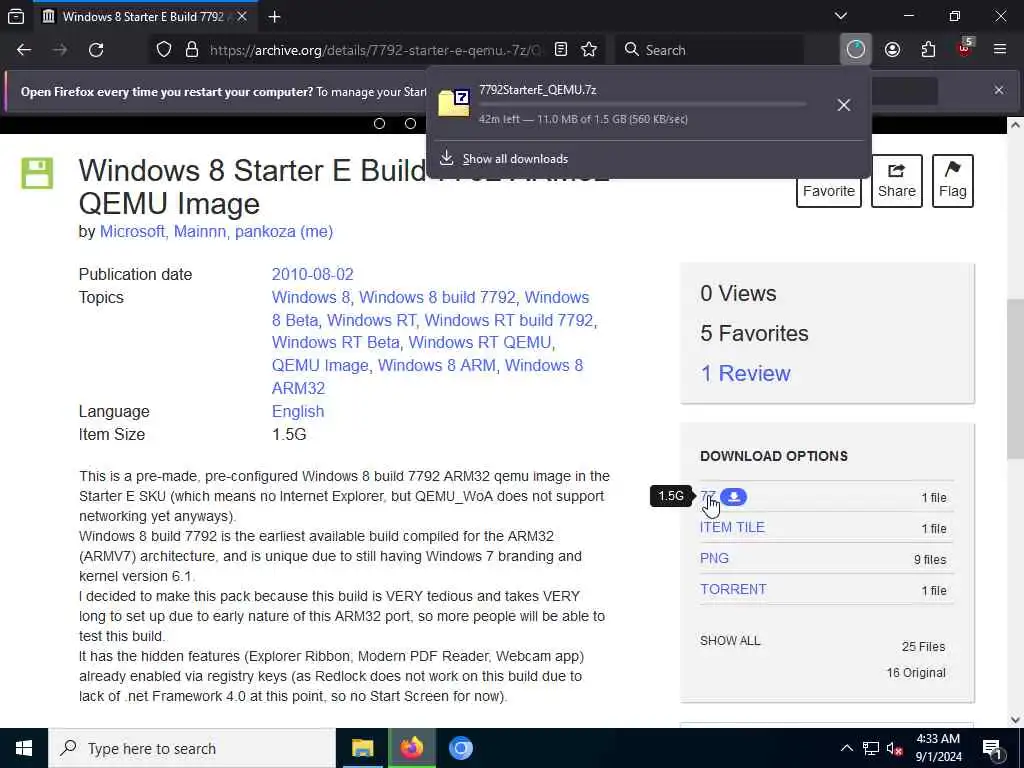Reload the current archive.org page
1024x768 pixels.
[x=96, y=50]
